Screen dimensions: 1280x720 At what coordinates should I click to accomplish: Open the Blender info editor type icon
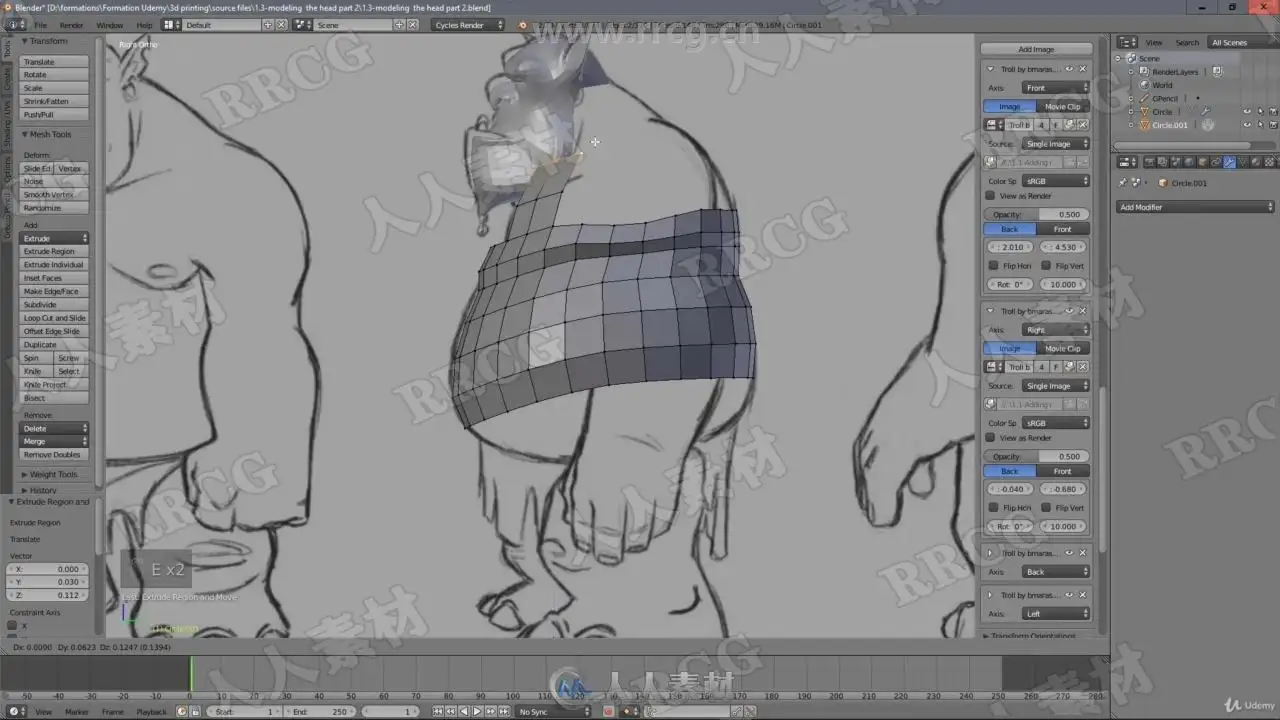coord(14,24)
